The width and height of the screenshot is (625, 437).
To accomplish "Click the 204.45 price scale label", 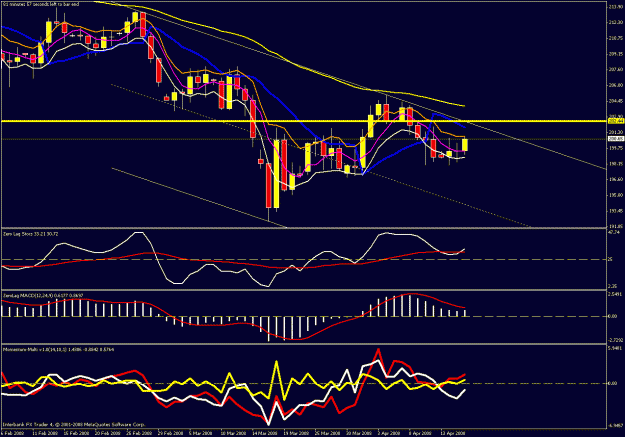I will point(616,101).
